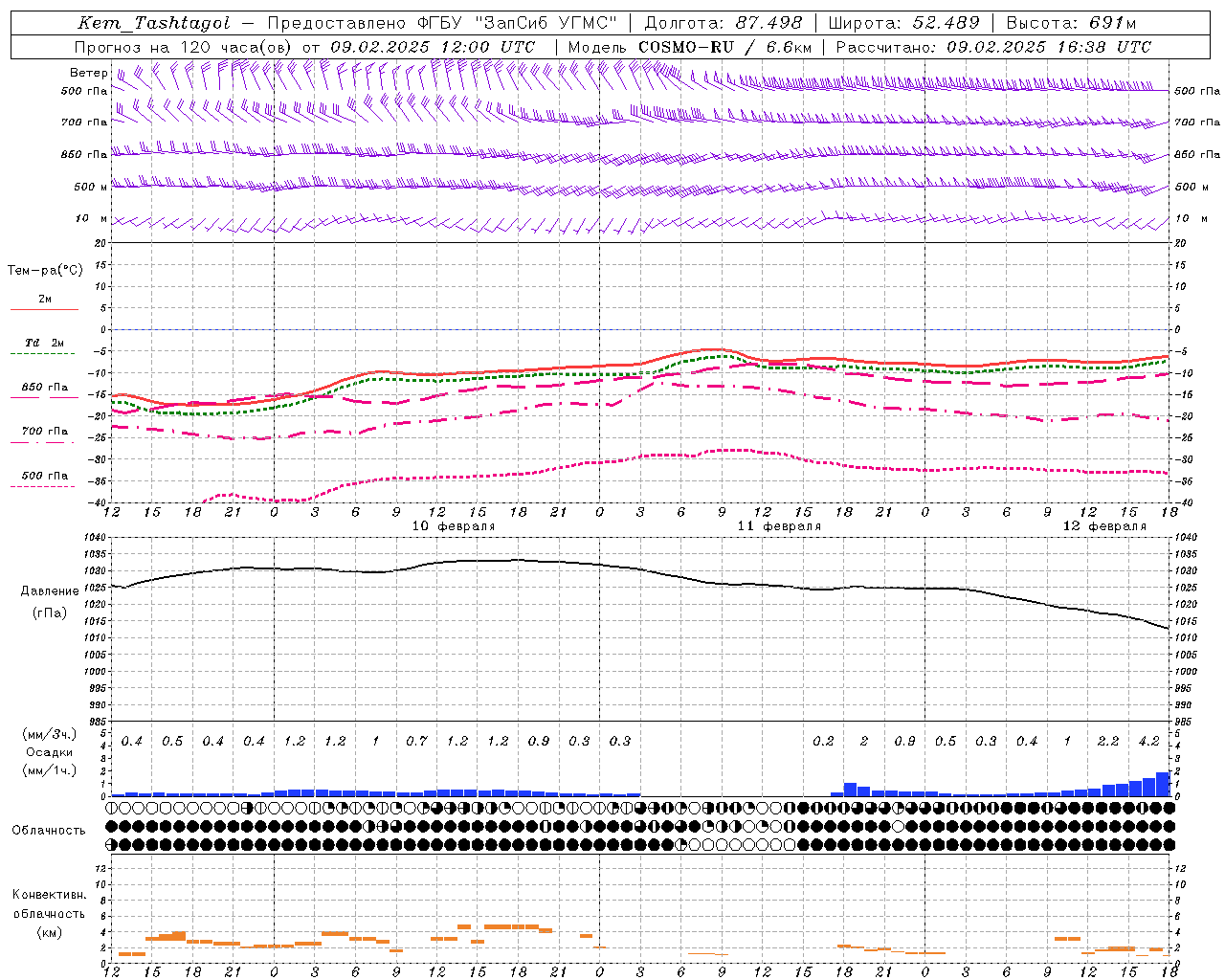Click the '(мм/1ч.)' unit label
Image resolution: width=1225 pixels, height=980 pixels.
tap(49, 770)
